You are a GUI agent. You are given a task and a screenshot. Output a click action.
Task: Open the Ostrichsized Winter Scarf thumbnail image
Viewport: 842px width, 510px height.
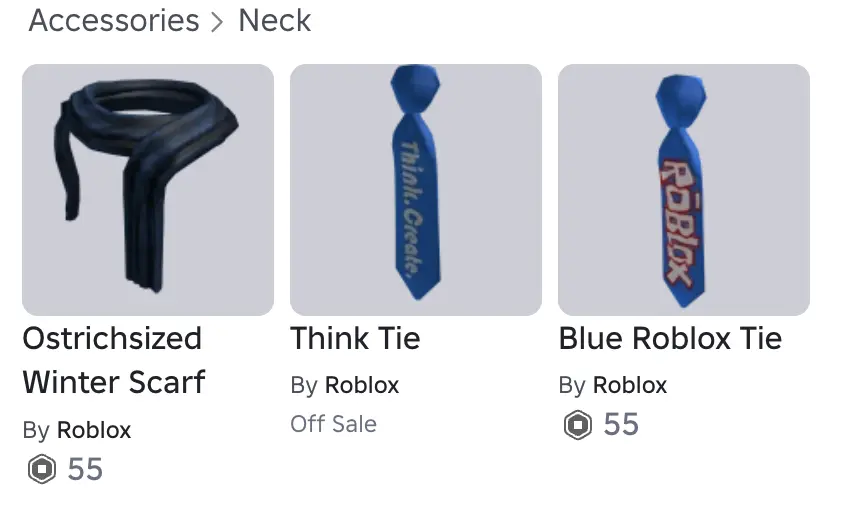pyautogui.click(x=148, y=190)
